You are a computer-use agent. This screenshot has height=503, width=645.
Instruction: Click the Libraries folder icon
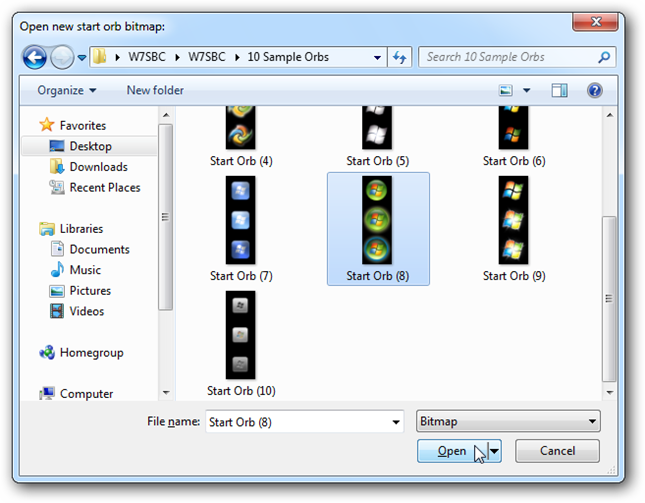click(46, 229)
